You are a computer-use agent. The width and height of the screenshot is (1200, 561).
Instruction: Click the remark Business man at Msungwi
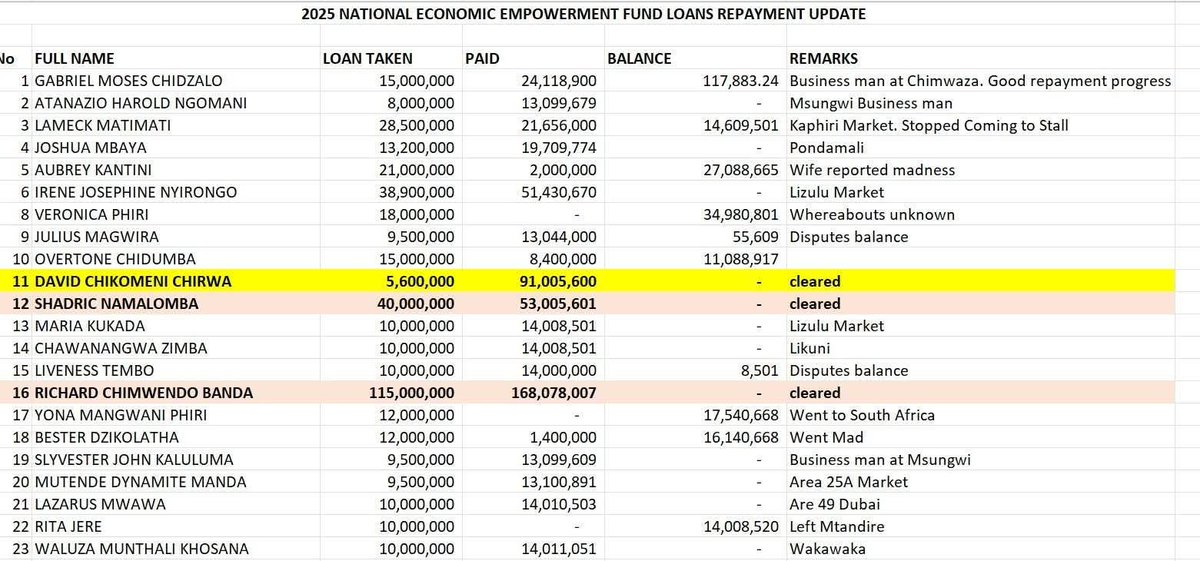(880, 460)
